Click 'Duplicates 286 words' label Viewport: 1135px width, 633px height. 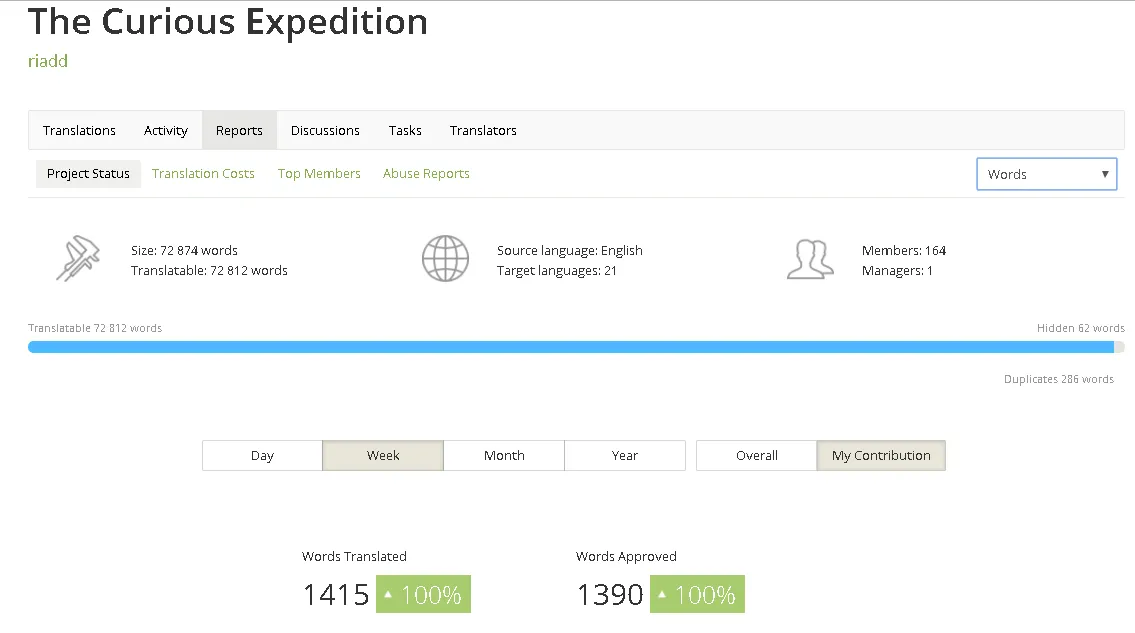1058,379
